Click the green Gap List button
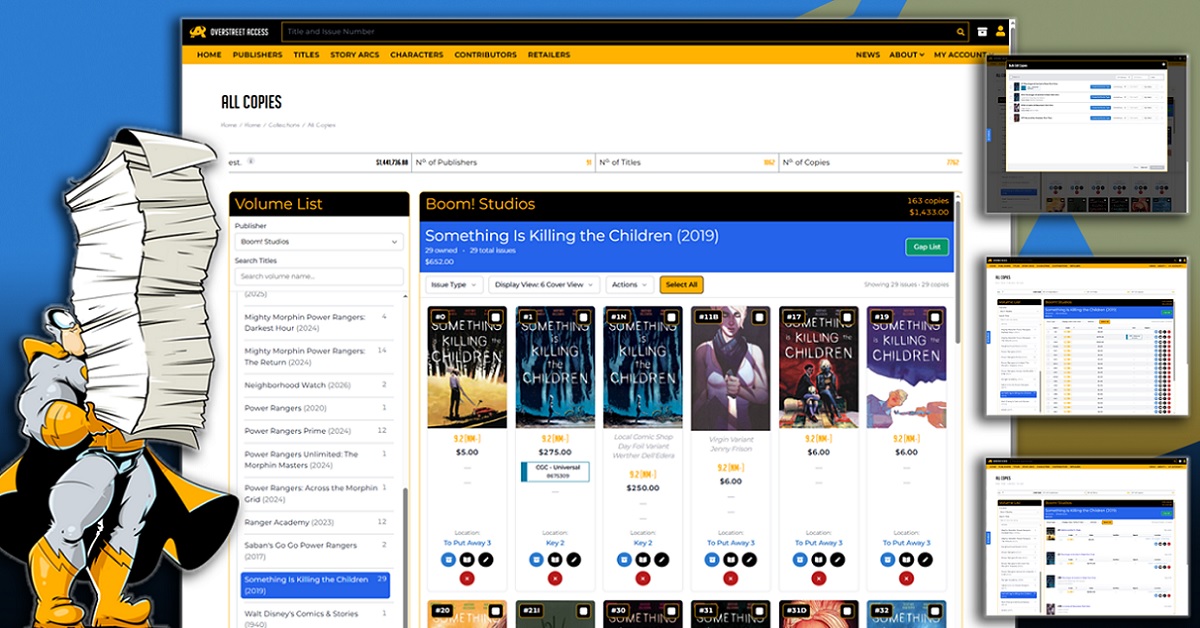Screen dimensions: 1200x628 tap(926, 246)
